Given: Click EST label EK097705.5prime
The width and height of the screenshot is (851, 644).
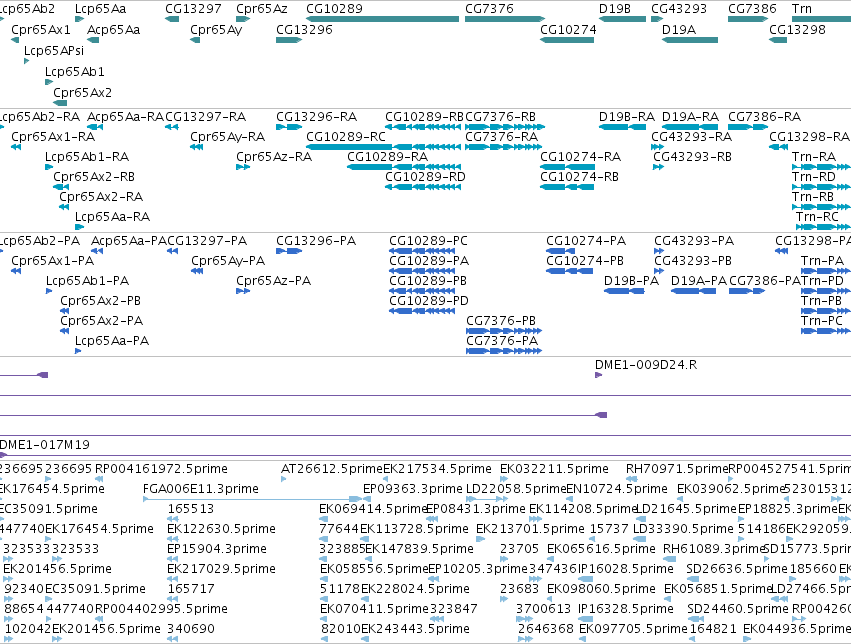Looking at the screenshot, I should [633, 629].
